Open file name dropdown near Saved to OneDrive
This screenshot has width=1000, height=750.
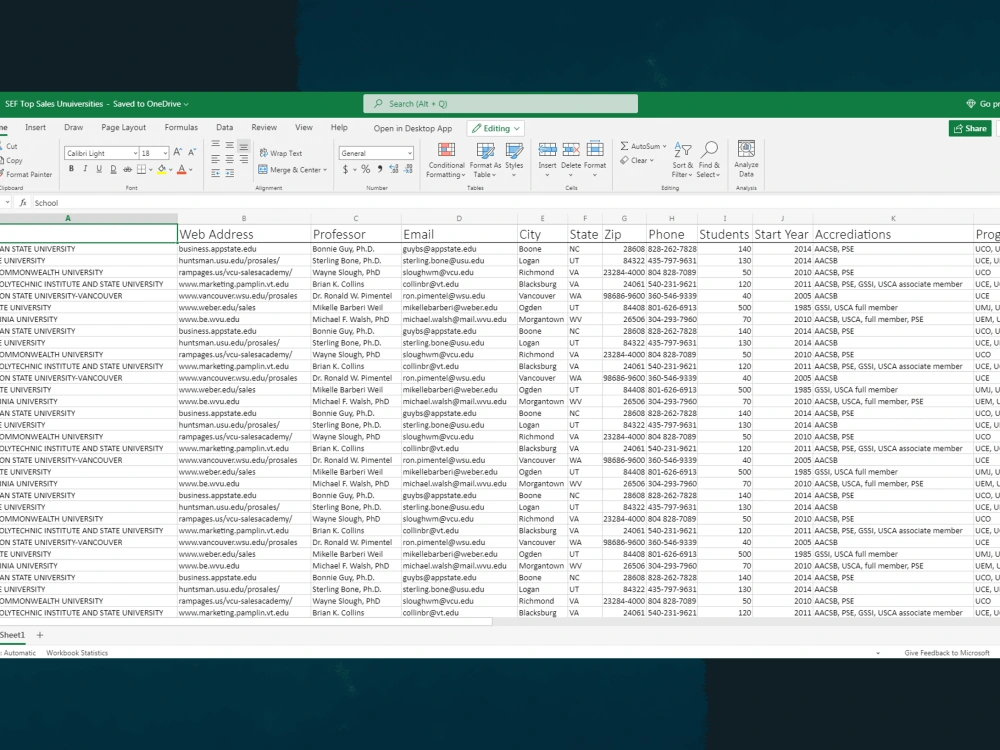(186, 104)
